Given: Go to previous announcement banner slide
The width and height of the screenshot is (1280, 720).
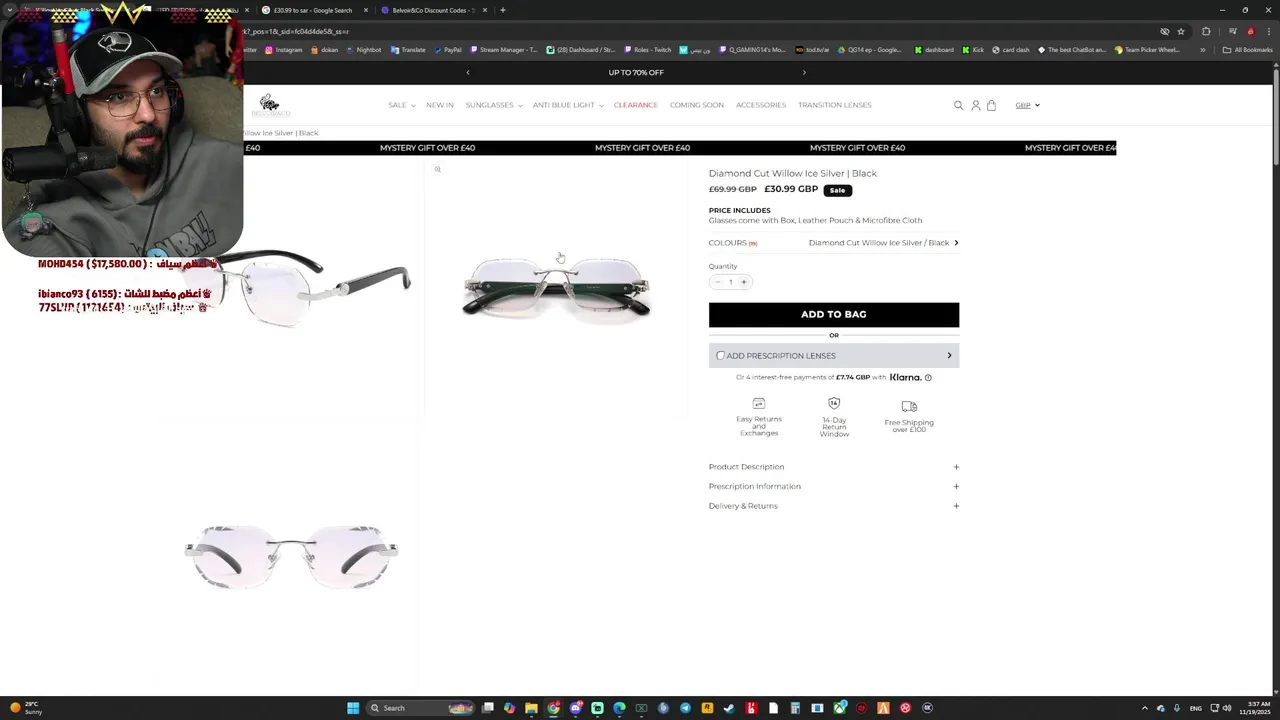Looking at the screenshot, I should [x=467, y=72].
